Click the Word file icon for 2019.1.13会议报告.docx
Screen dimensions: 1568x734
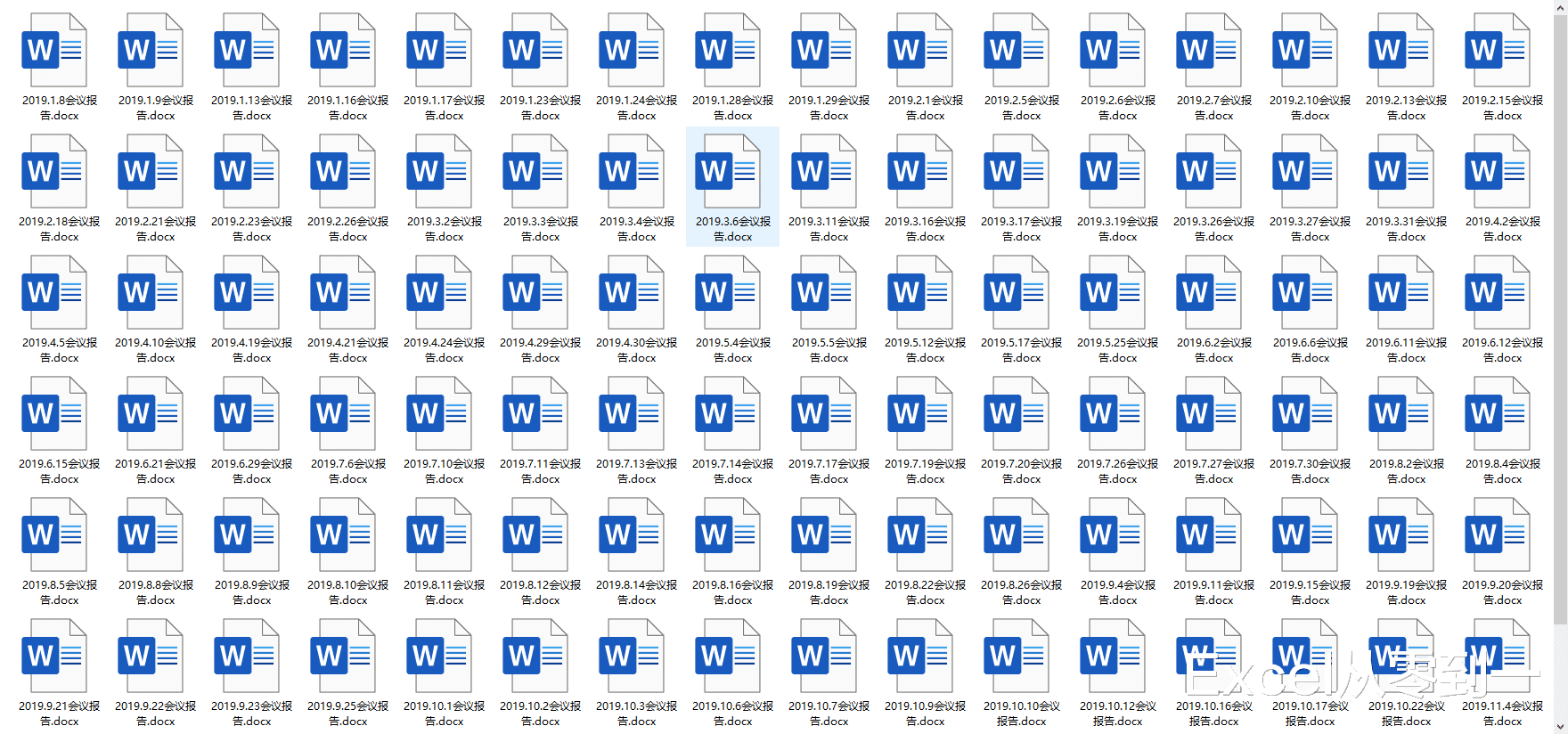247,50
